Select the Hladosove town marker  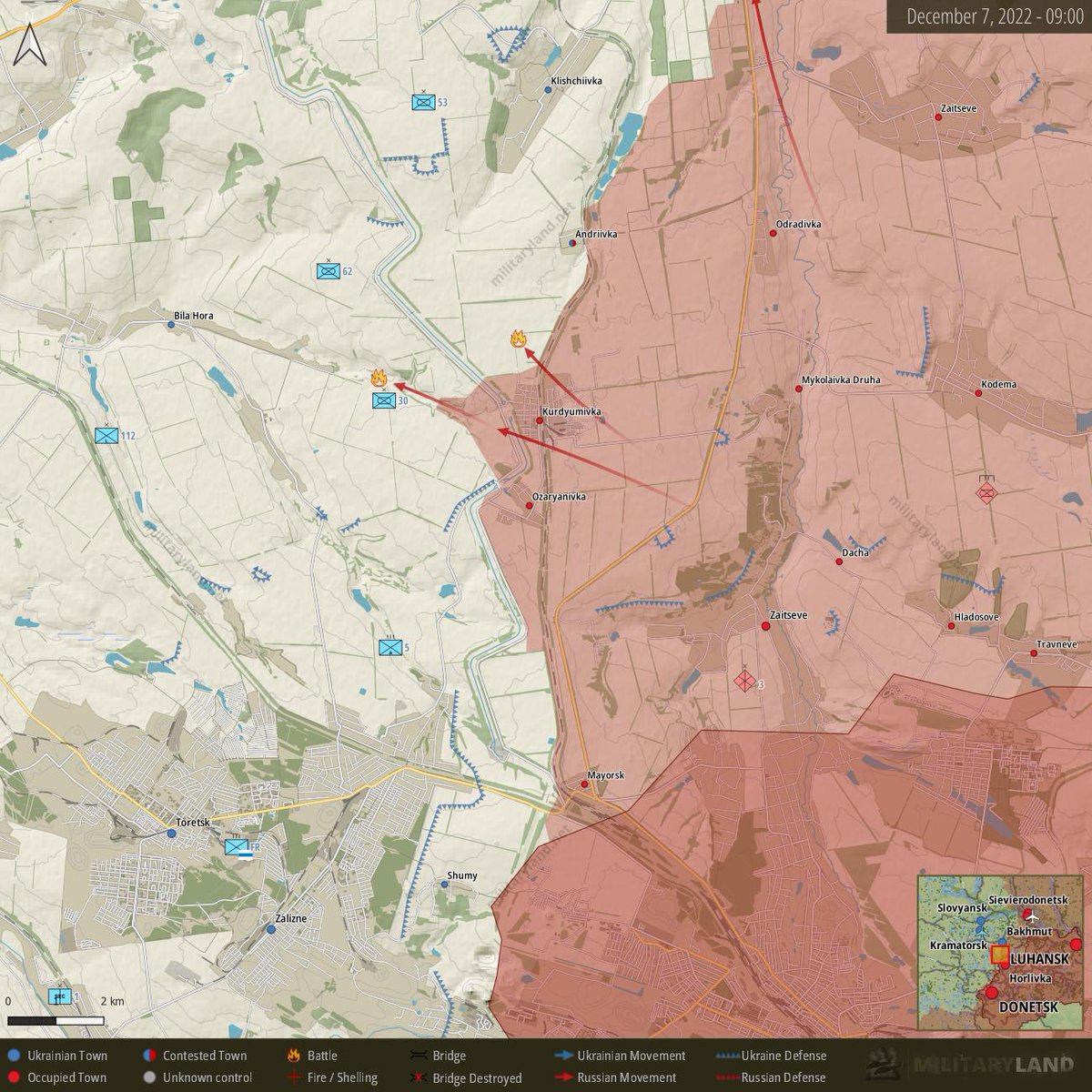(x=950, y=626)
